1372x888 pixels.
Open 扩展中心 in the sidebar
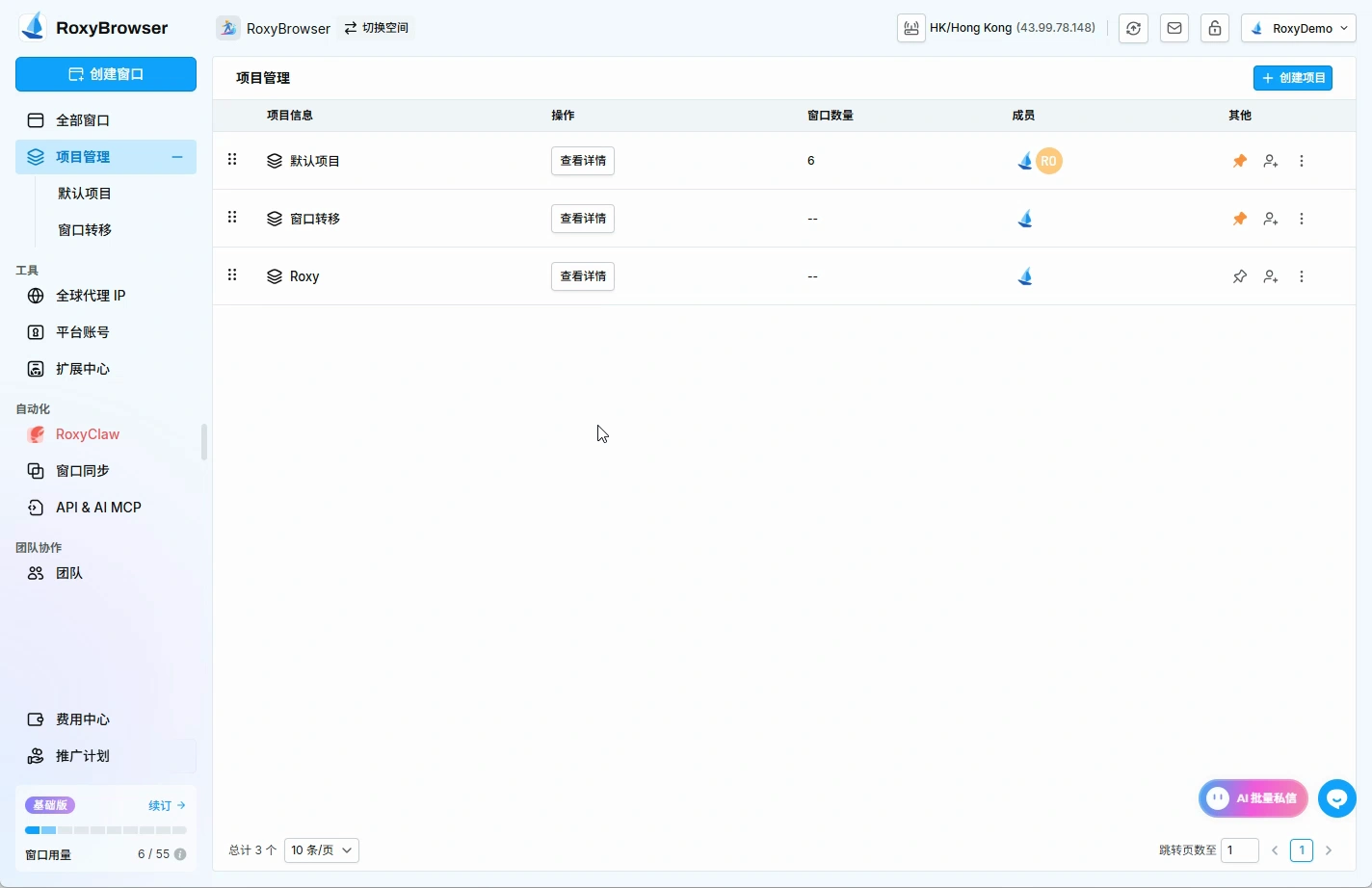point(106,369)
